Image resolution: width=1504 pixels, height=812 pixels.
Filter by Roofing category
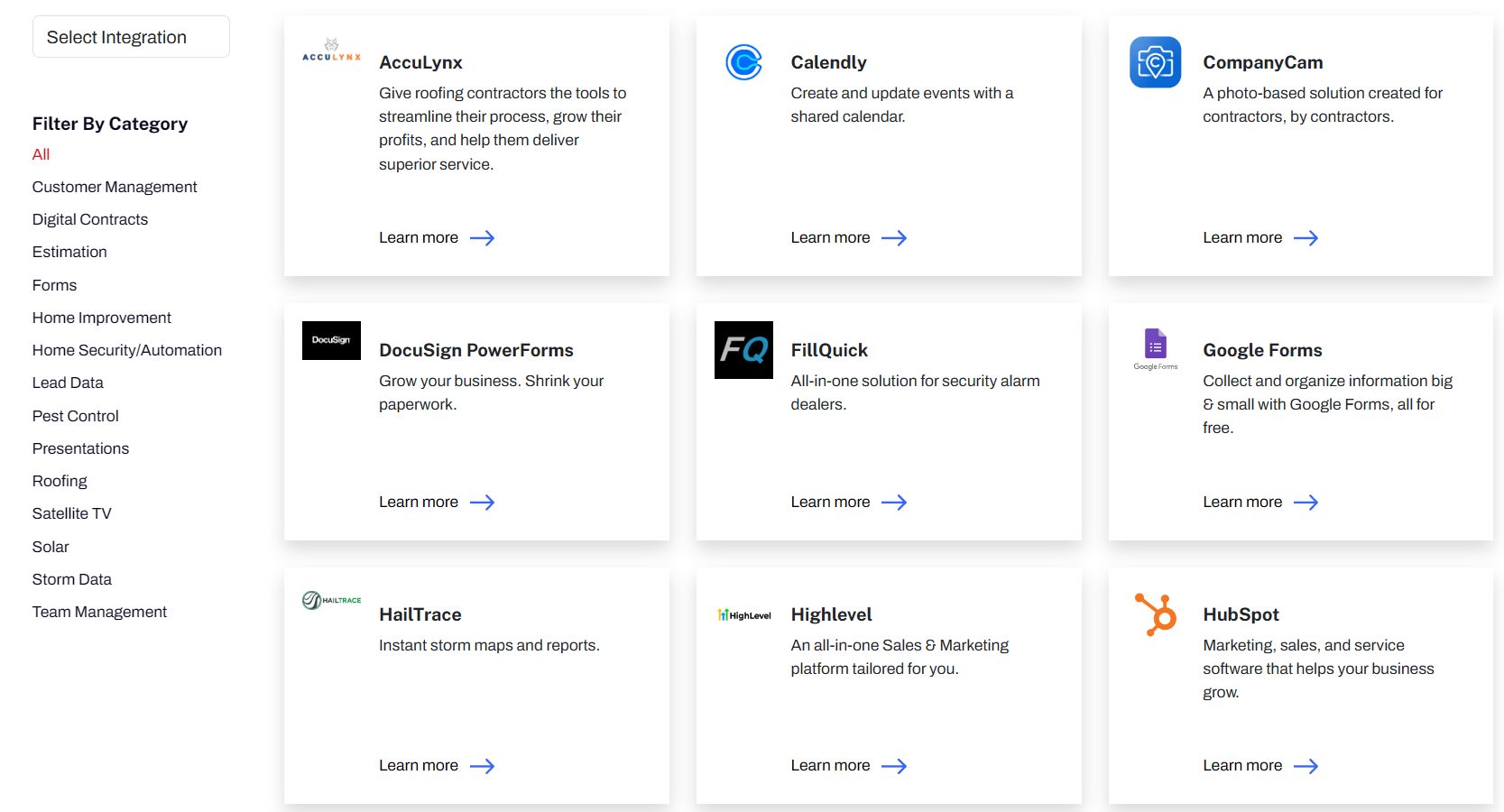tap(60, 481)
